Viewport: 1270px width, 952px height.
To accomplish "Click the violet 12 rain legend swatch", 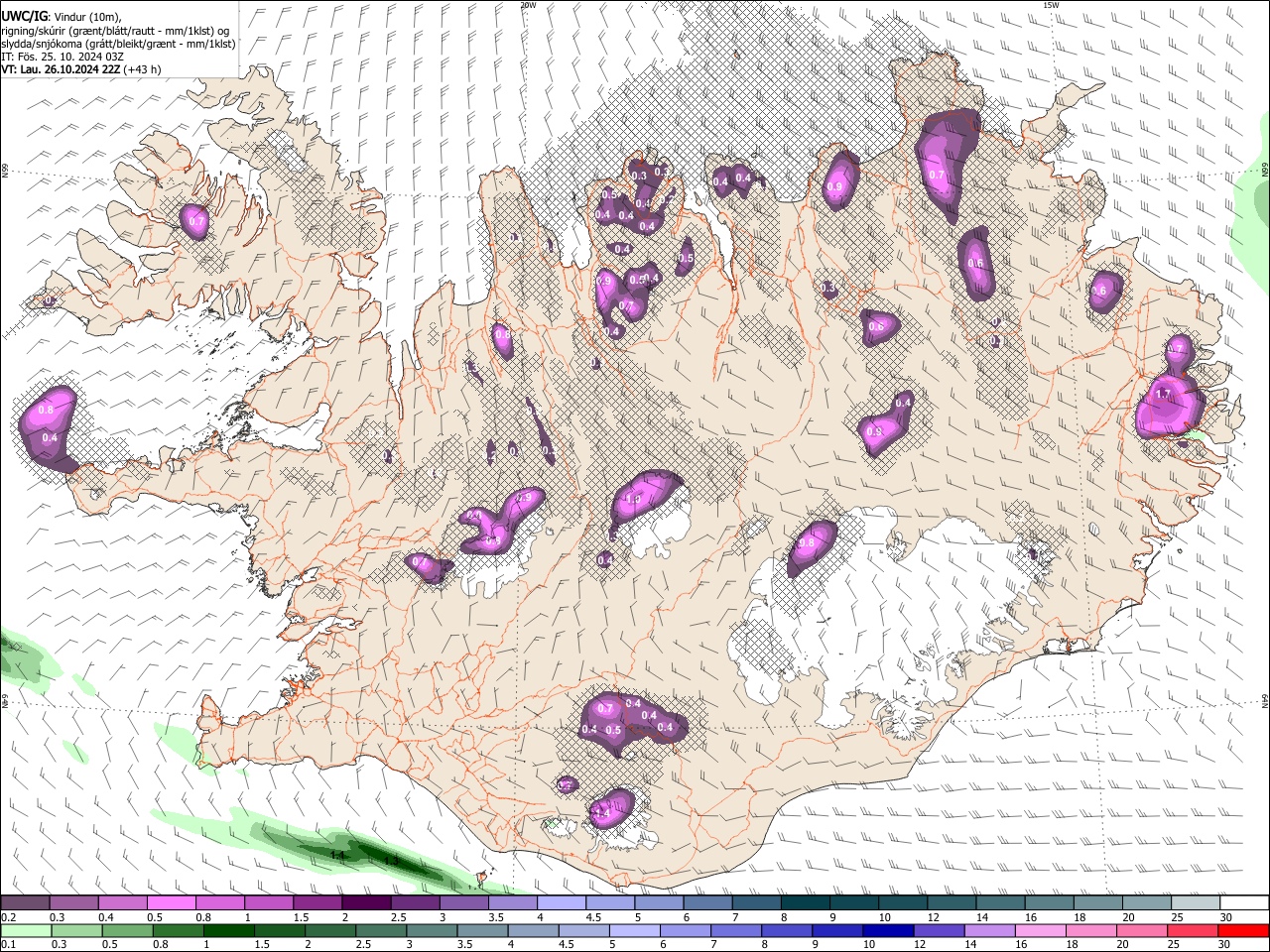I will [x=939, y=930].
